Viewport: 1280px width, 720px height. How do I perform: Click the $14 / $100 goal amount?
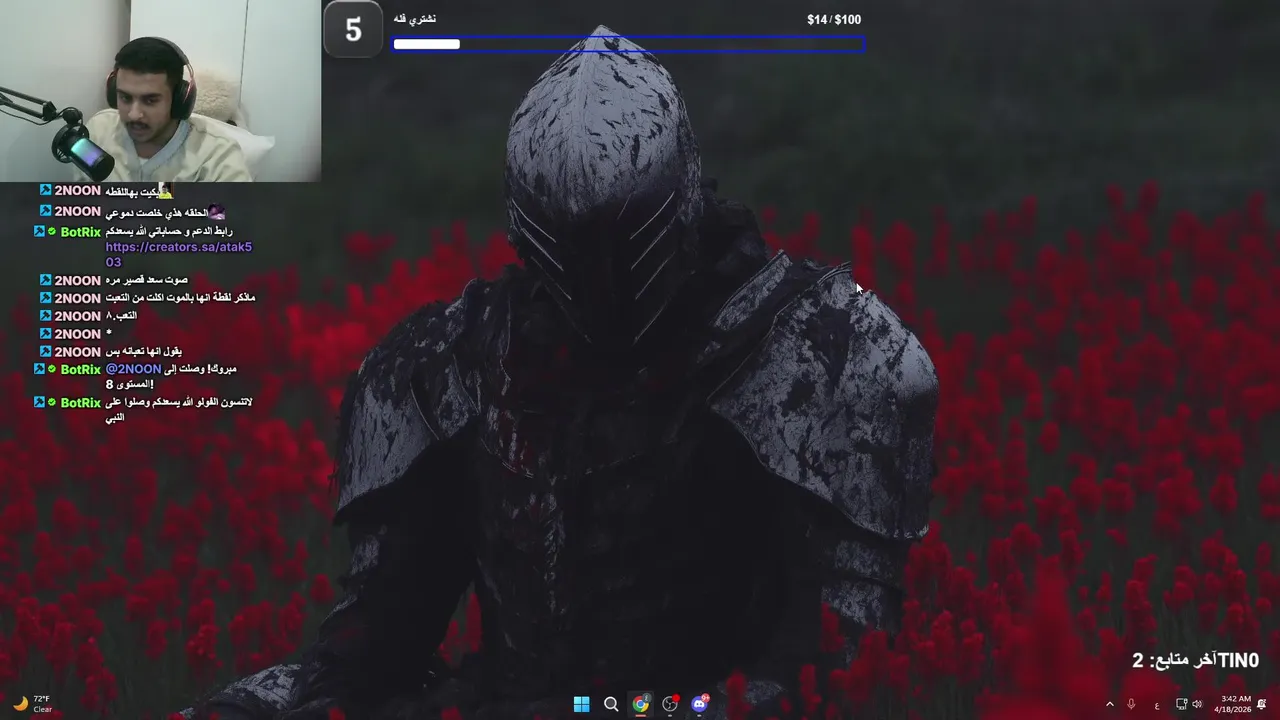pyautogui.click(x=834, y=19)
